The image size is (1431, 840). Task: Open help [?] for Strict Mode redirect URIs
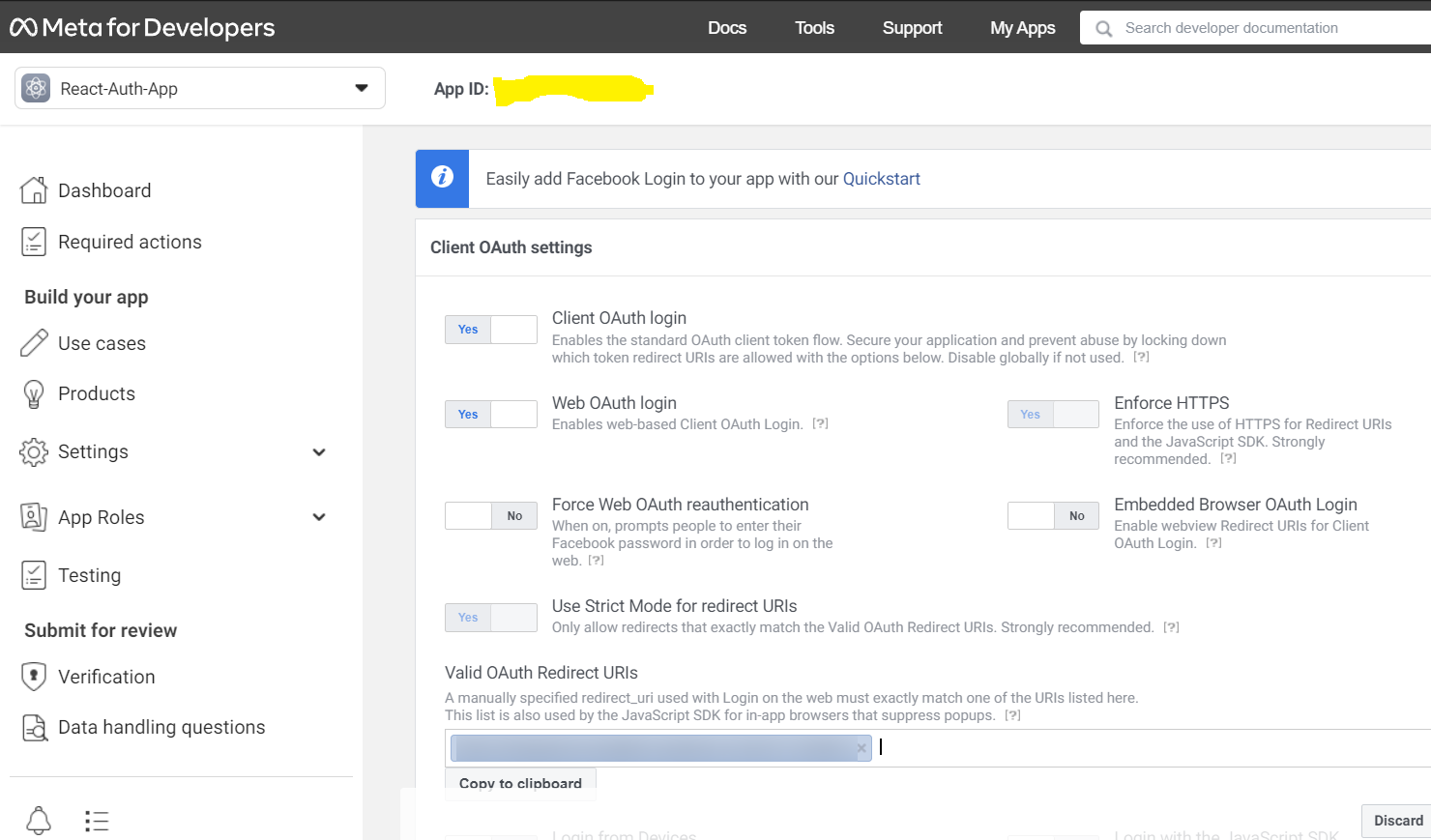click(x=1172, y=627)
